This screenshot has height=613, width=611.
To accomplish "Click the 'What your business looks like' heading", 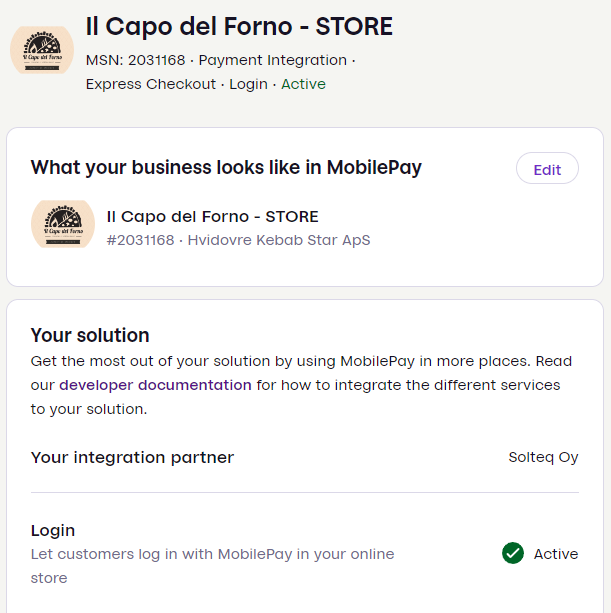I will (x=226, y=167).
